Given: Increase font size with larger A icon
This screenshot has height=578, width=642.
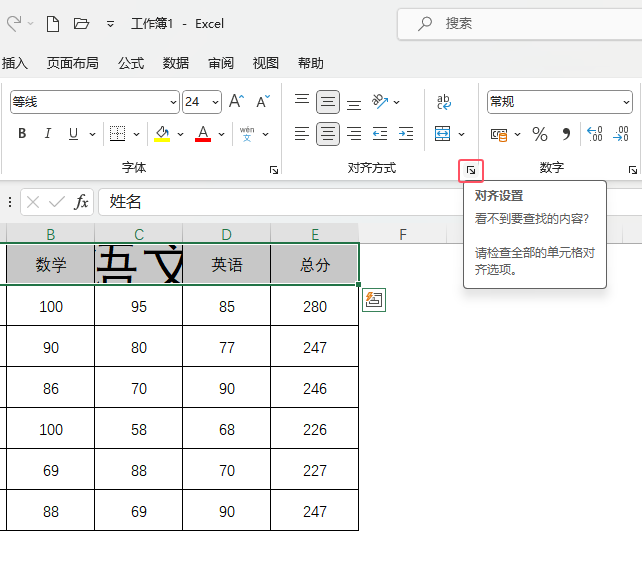Looking at the screenshot, I should point(236,101).
